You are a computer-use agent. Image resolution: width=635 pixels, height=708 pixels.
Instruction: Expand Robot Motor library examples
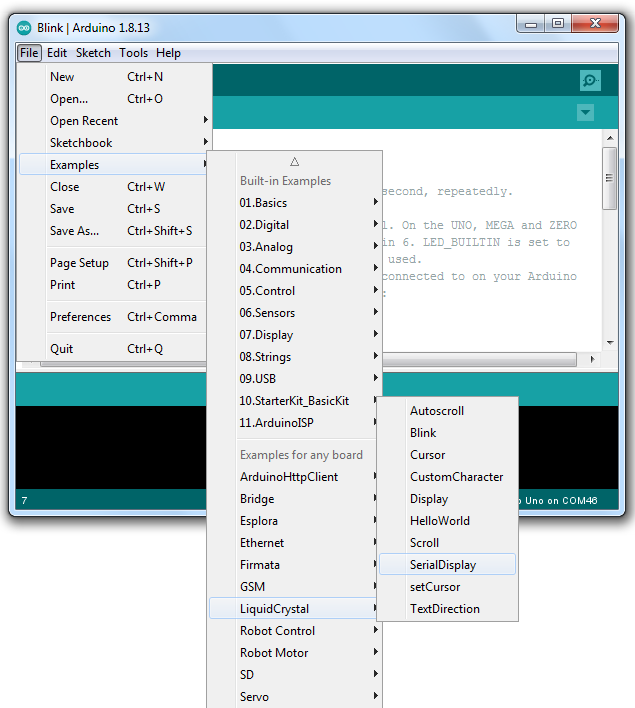pyautogui.click(x=295, y=652)
